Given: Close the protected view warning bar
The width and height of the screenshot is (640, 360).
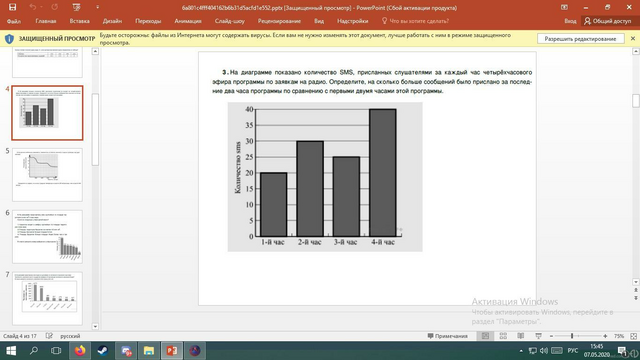Looking at the screenshot, I should [633, 38].
